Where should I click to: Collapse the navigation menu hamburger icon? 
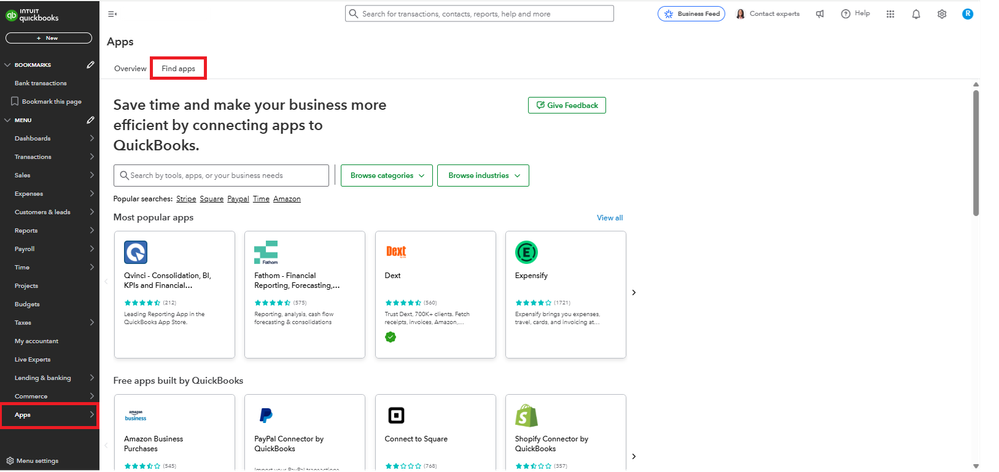[x=113, y=14]
